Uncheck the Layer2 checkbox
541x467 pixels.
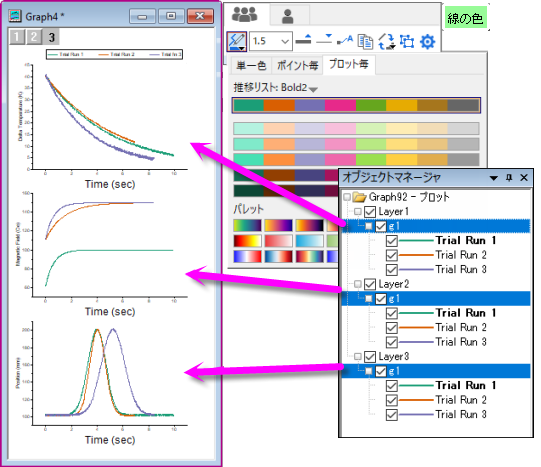(370, 284)
